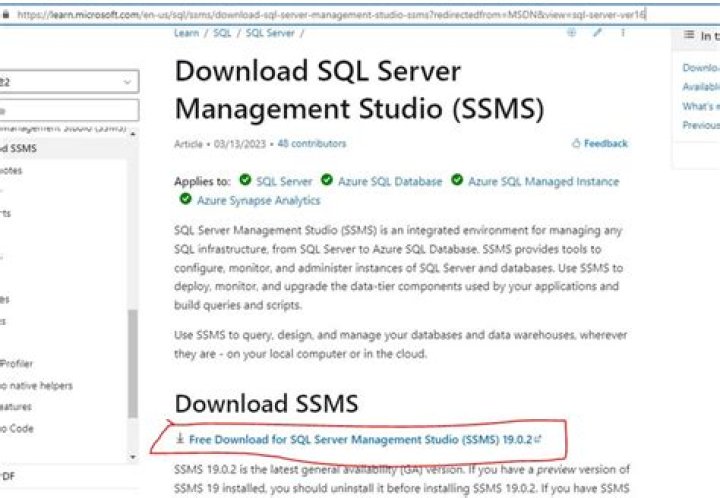Click the download arrow icon before Free Download
Screen dimensions: 720x498
(x=180, y=438)
